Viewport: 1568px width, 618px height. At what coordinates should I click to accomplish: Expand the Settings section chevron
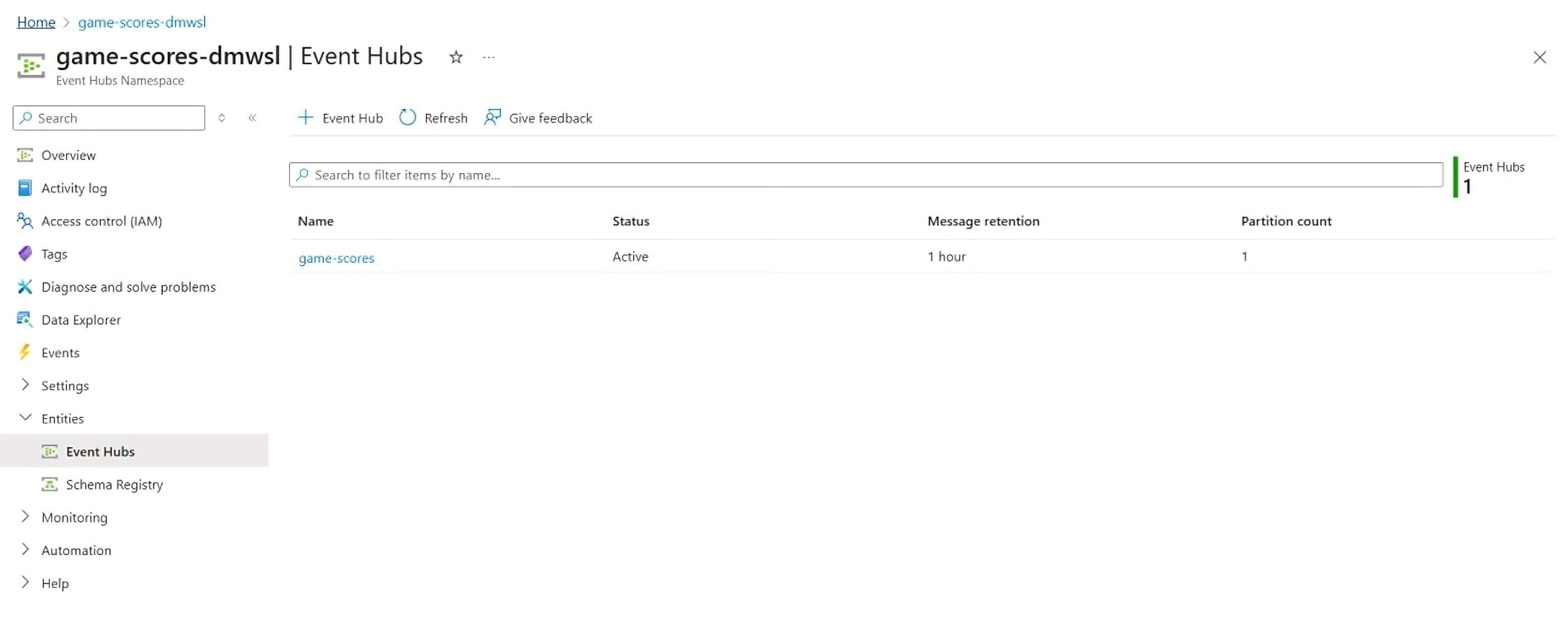tap(25, 384)
